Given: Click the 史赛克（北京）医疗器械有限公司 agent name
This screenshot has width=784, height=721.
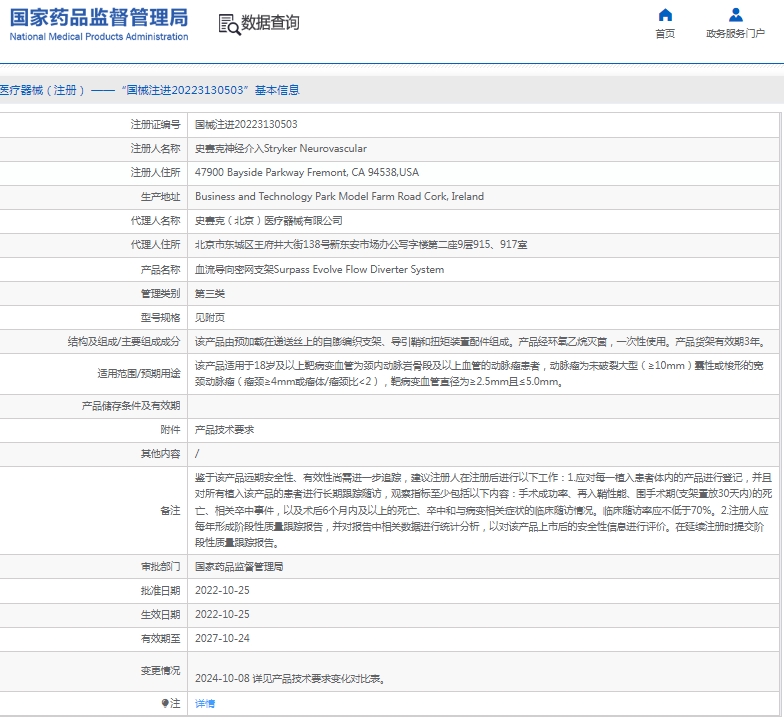Looking at the screenshot, I should tap(268, 220).
